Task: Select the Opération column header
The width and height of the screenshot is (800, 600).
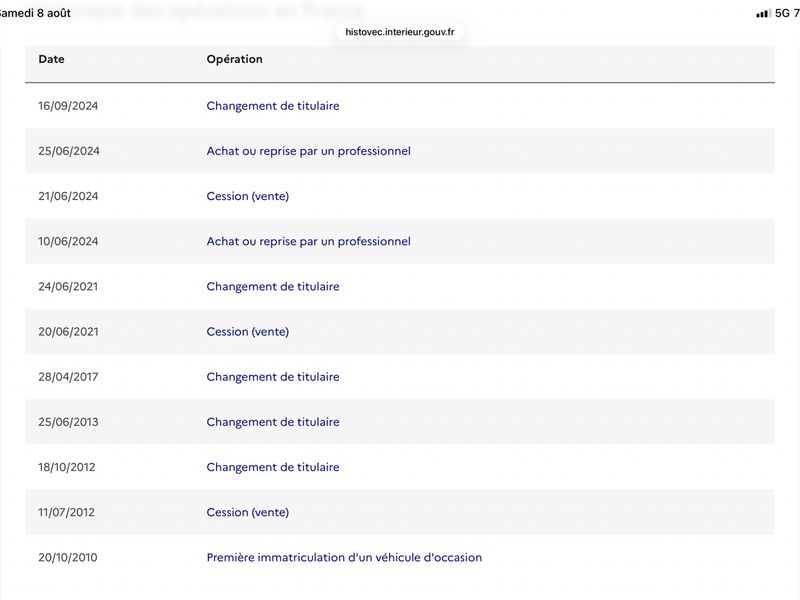Action: coord(234,59)
